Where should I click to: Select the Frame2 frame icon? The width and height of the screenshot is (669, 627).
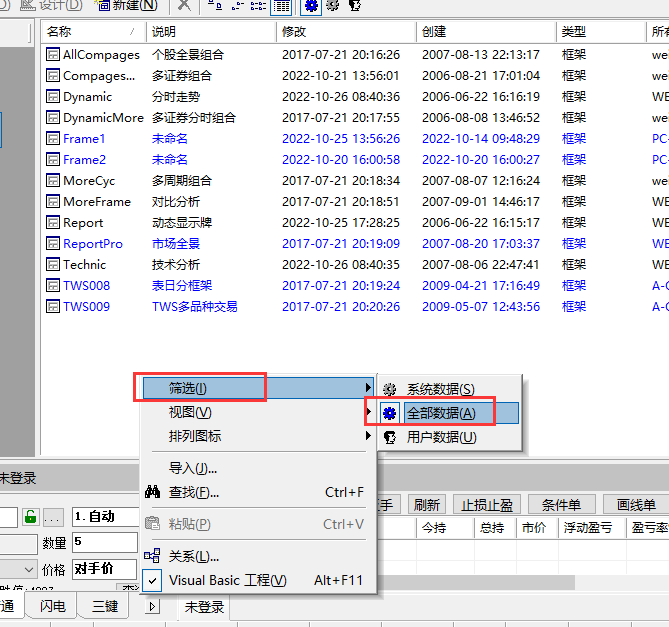pyautogui.click(x=52, y=160)
